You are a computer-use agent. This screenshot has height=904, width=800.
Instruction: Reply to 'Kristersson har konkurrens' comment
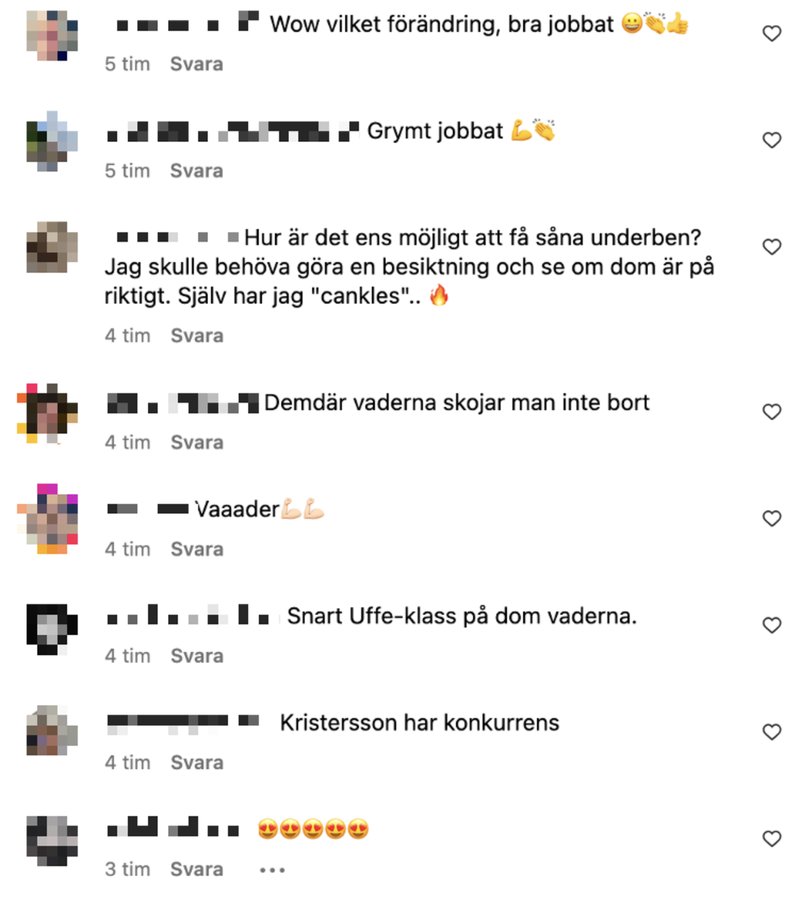[x=197, y=762]
